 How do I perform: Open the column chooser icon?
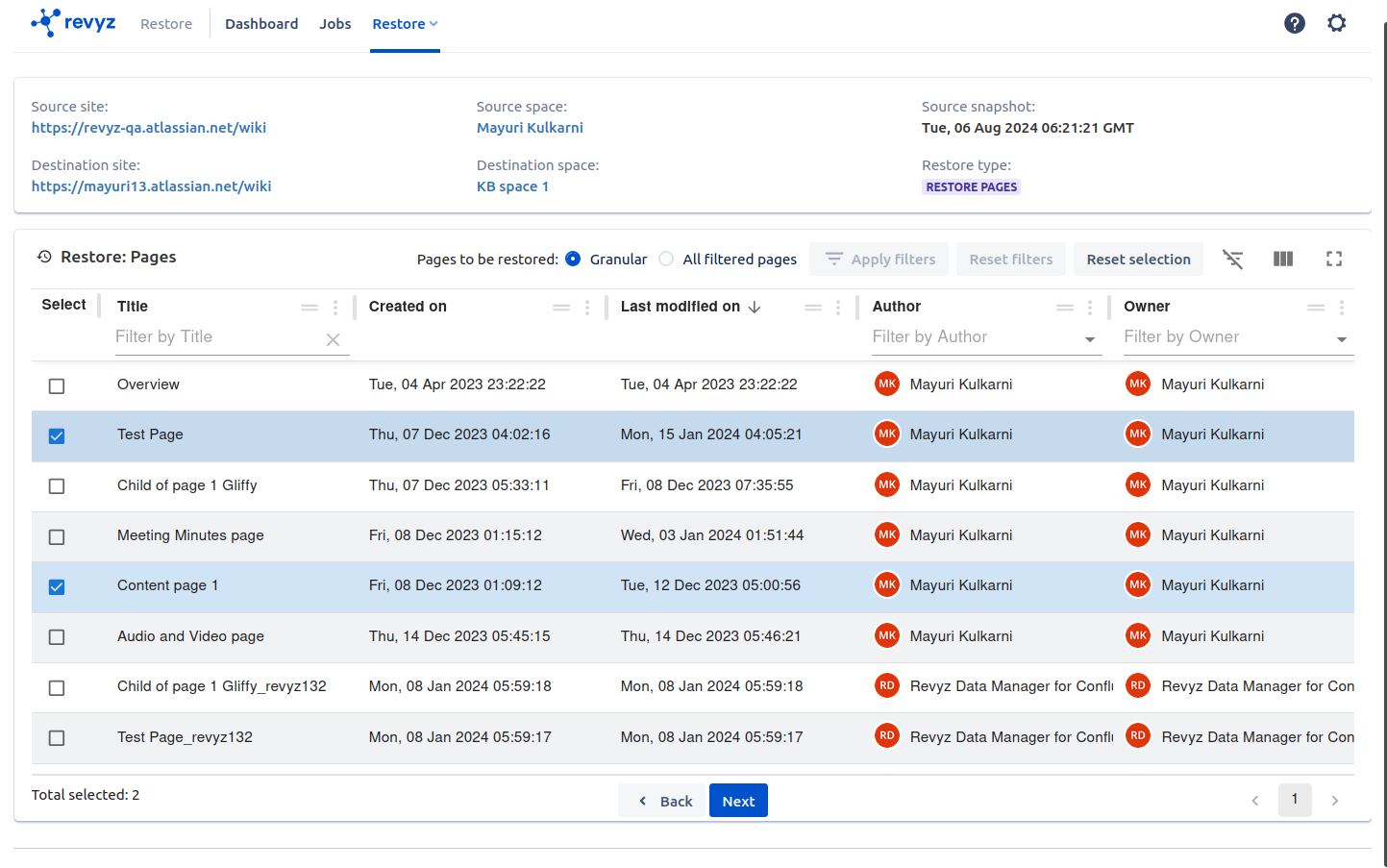1282,259
